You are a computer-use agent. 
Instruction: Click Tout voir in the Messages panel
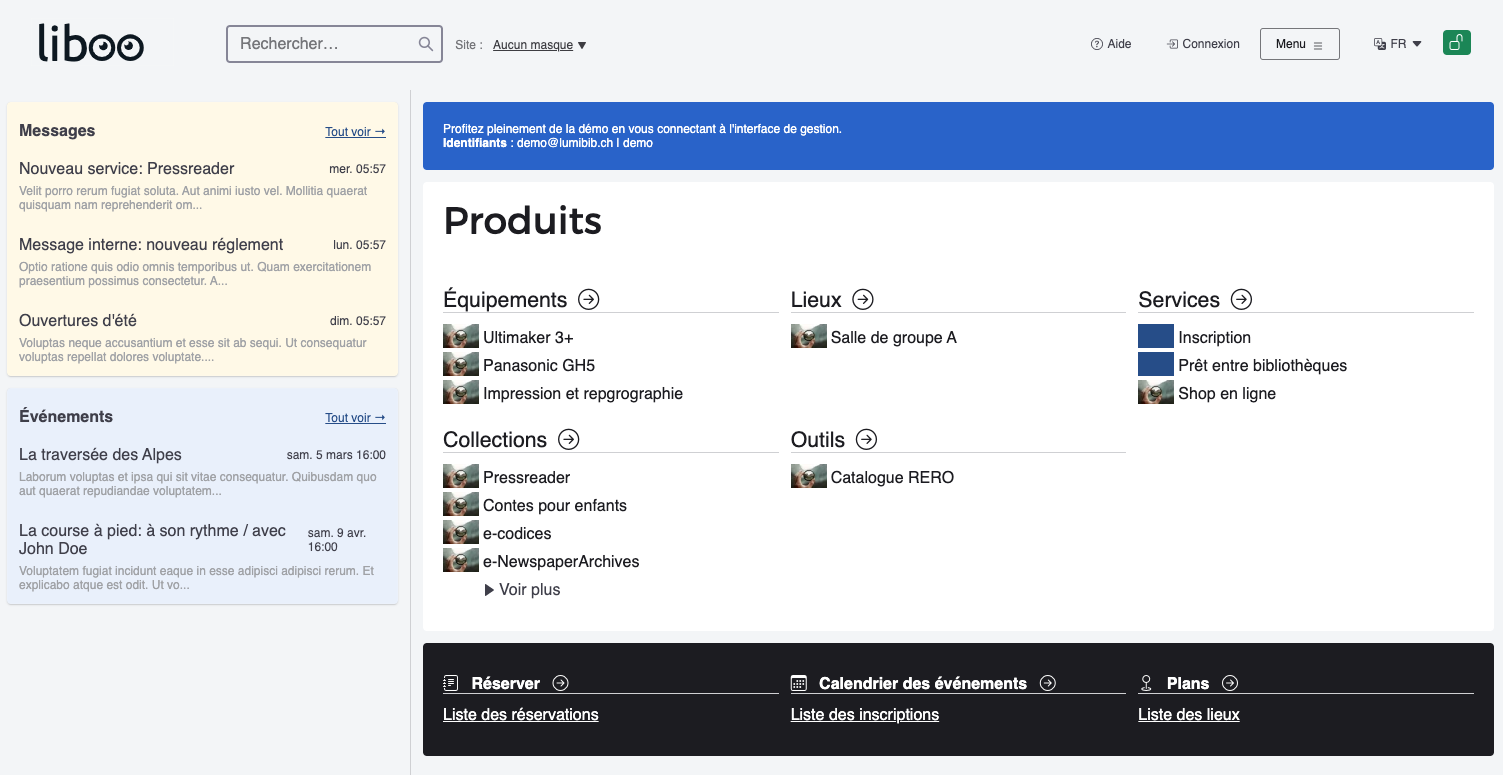pyautogui.click(x=355, y=131)
